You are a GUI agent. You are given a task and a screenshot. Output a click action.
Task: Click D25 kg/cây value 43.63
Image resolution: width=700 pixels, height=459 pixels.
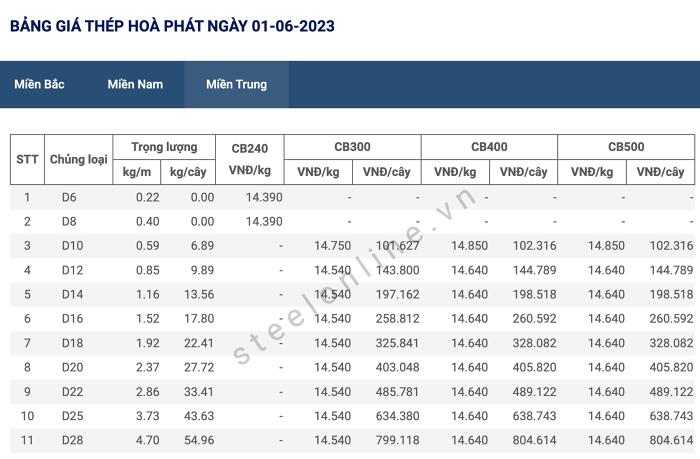199,416
